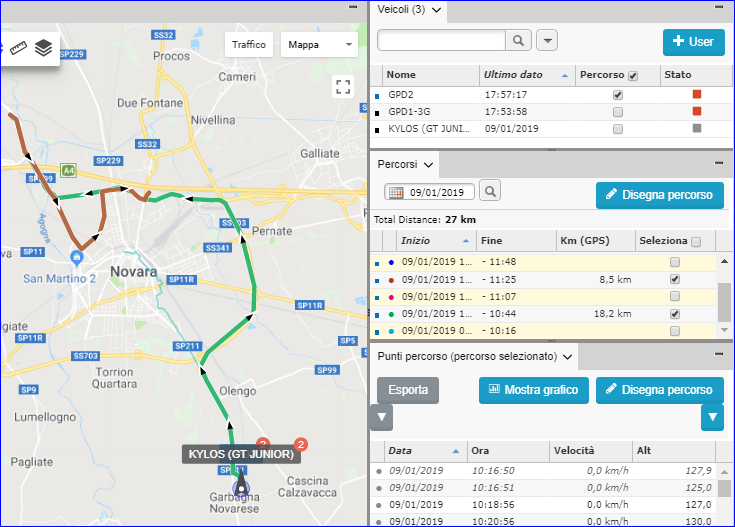The width and height of the screenshot is (735, 527).
Task: Toggle fullscreen map view
Action: pos(343,87)
